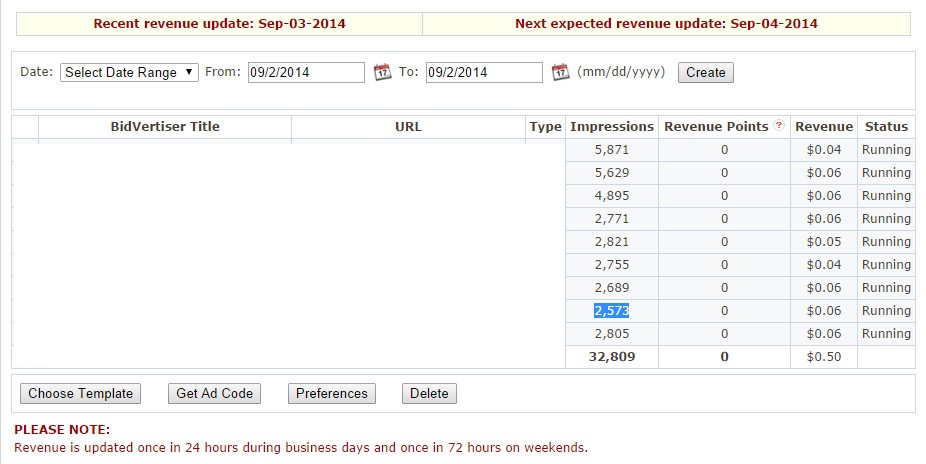Click the Type column header
Viewport: 926px width, 464px height.
[545, 126]
